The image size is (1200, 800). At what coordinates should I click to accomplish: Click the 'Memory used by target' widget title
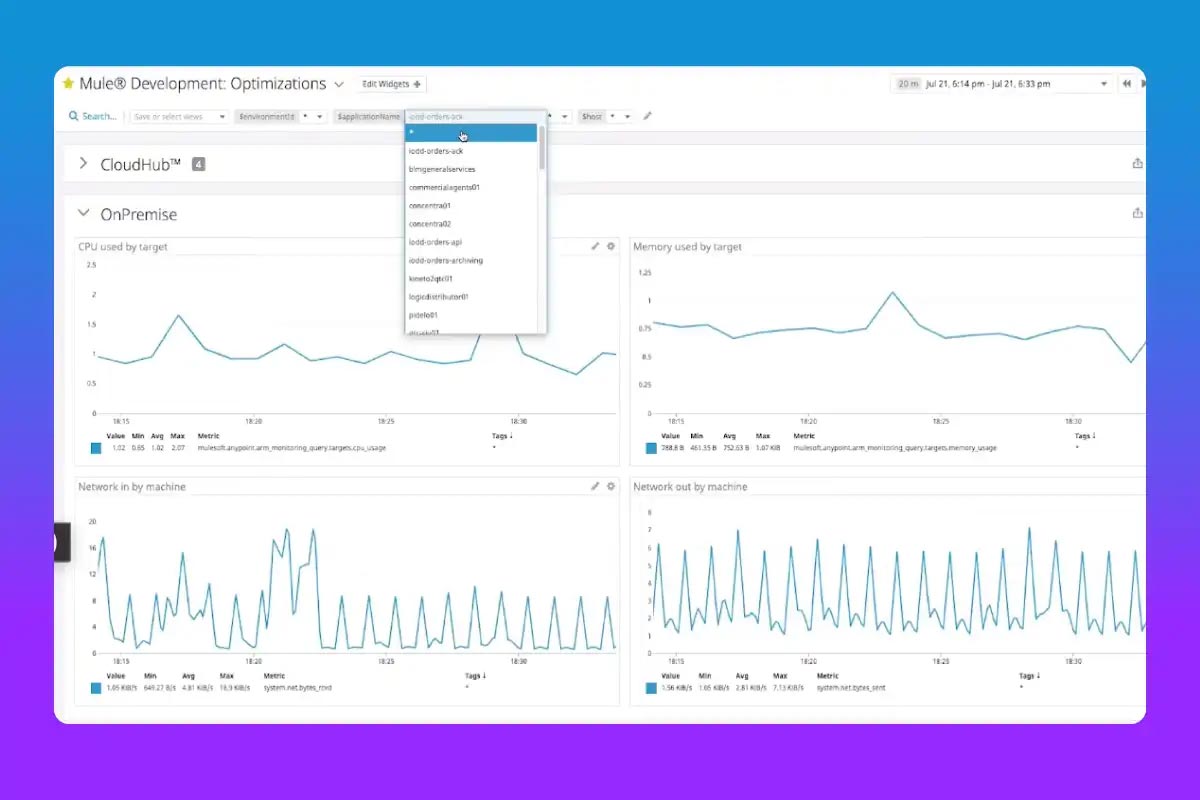coord(687,246)
